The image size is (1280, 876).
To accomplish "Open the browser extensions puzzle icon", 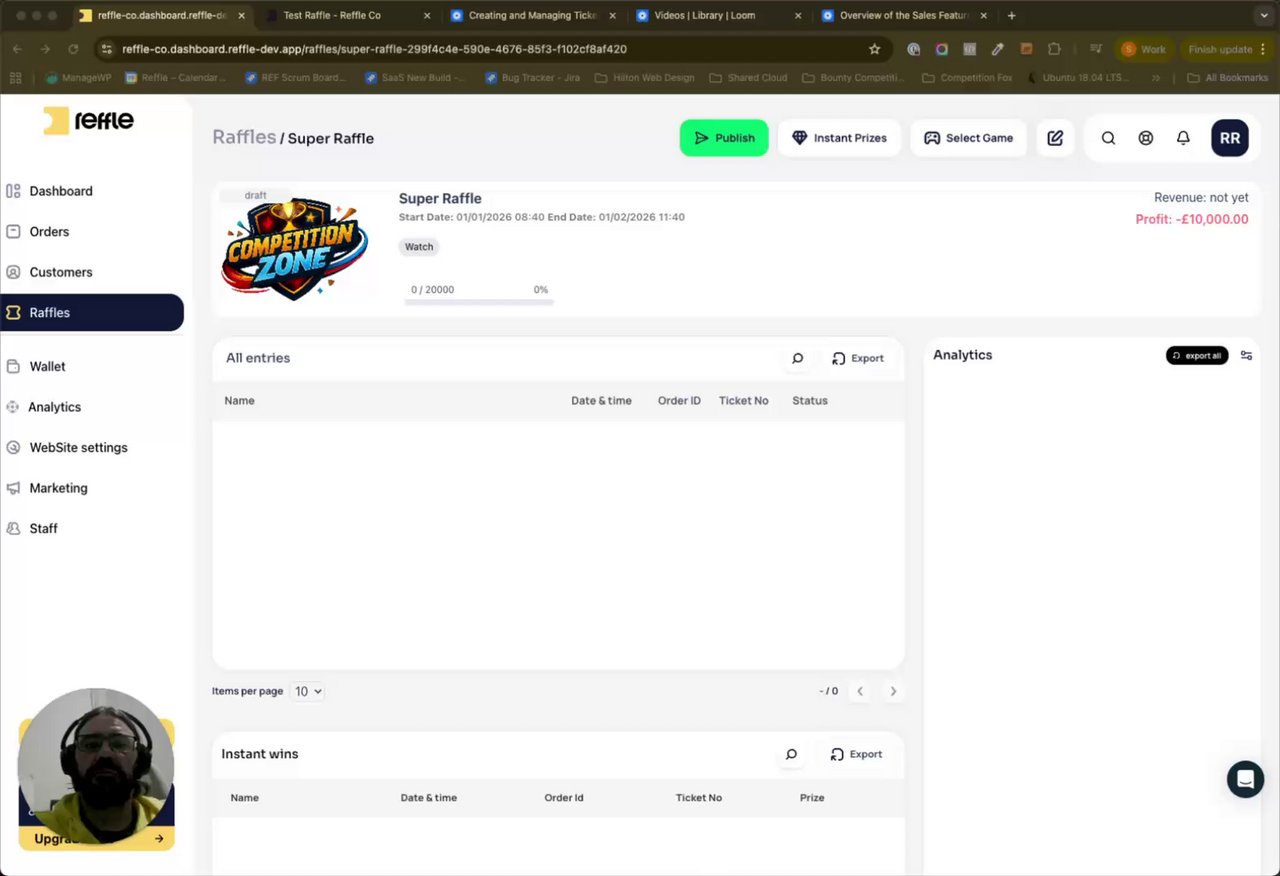I will pyautogui.click(x=1054, y=49).
